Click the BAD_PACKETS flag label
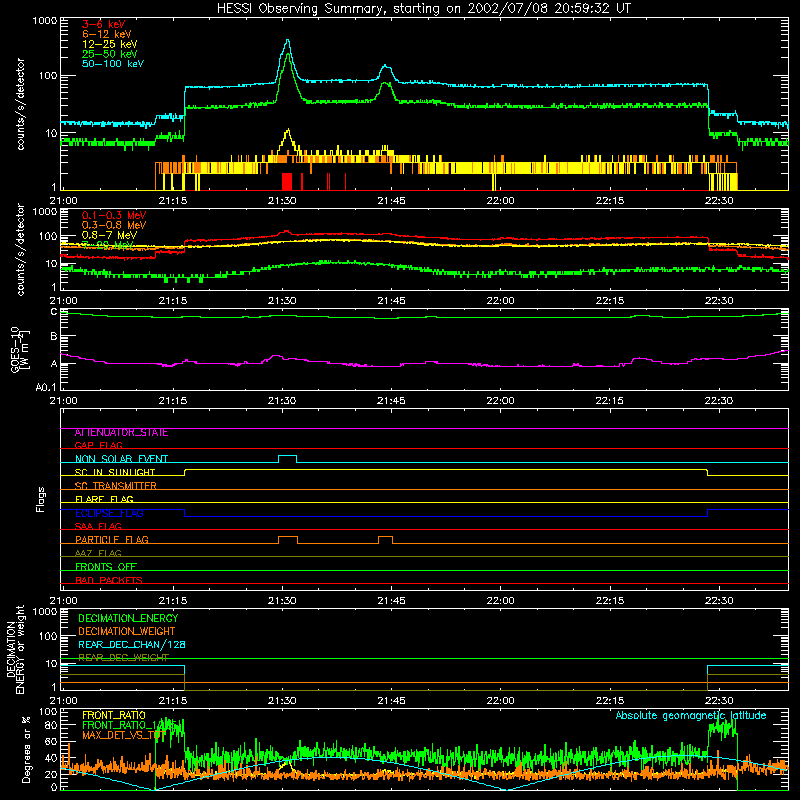Screen dimensions: 800x800 point(109,580)
